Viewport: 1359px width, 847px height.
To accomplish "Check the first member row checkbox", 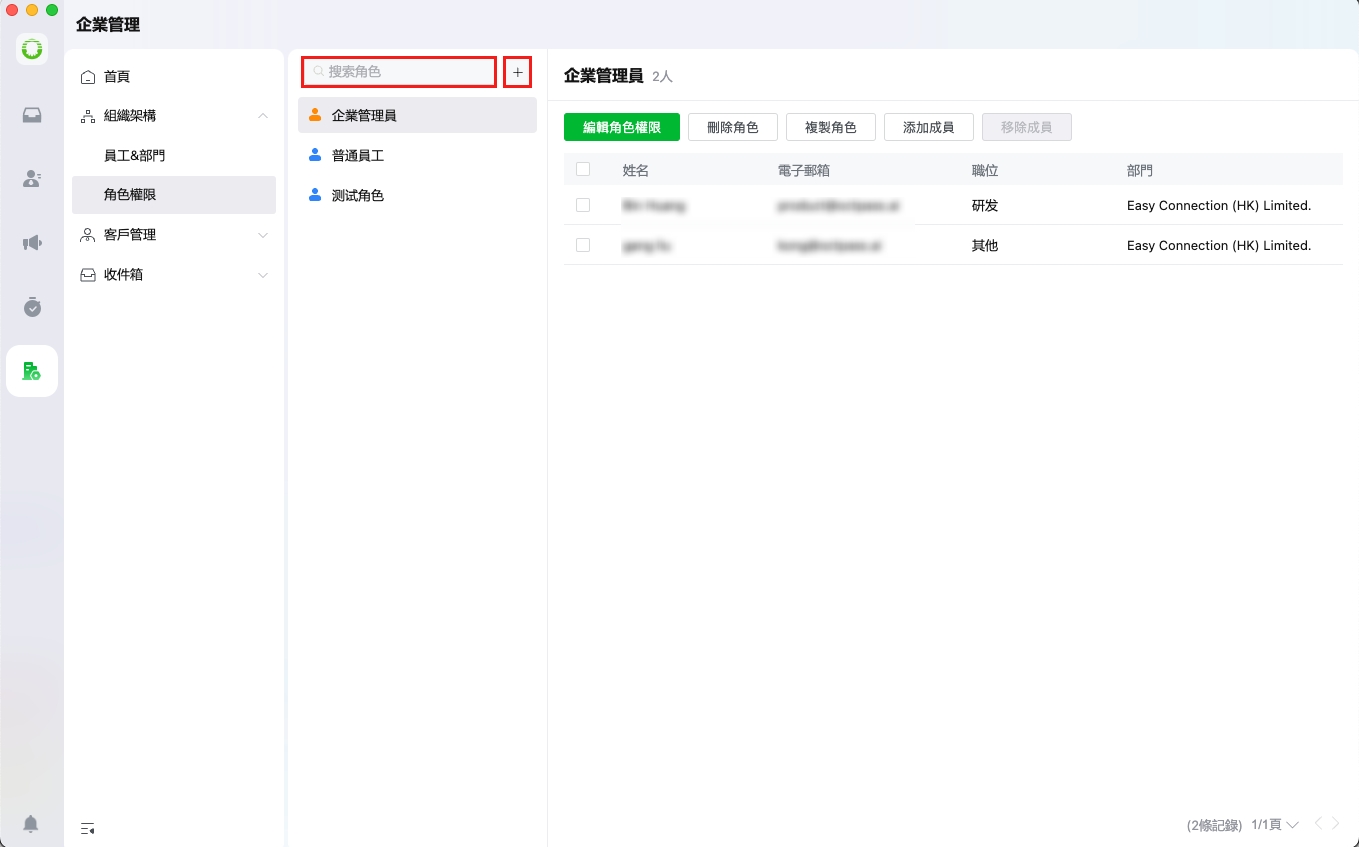I will pos(583,205).
